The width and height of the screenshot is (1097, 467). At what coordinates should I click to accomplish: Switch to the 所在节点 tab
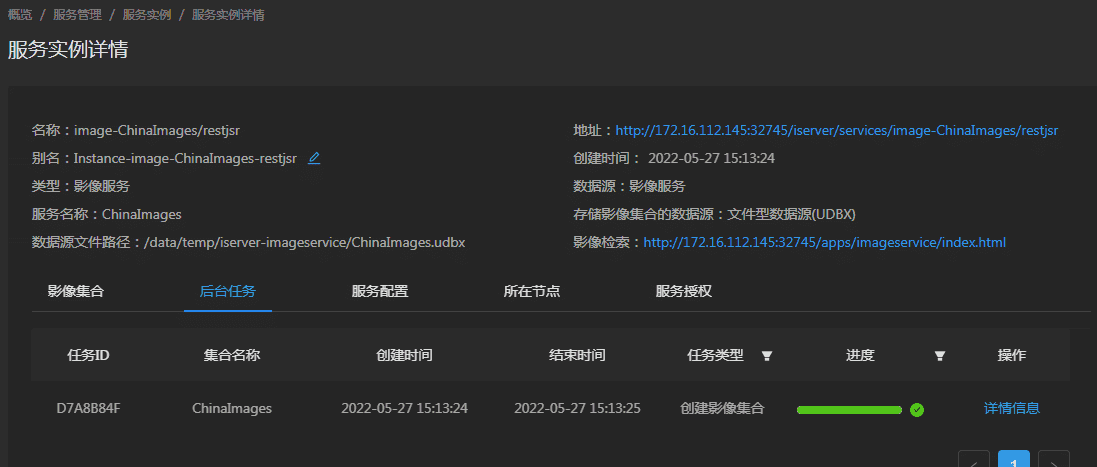532,292
